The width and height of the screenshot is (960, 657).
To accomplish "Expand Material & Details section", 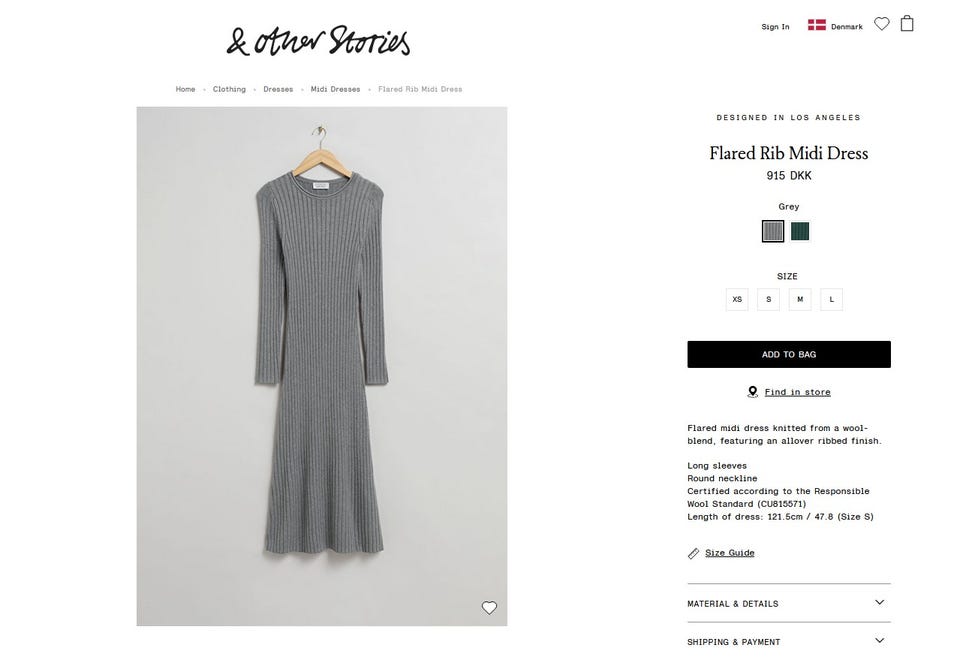I will click(788, 603).
